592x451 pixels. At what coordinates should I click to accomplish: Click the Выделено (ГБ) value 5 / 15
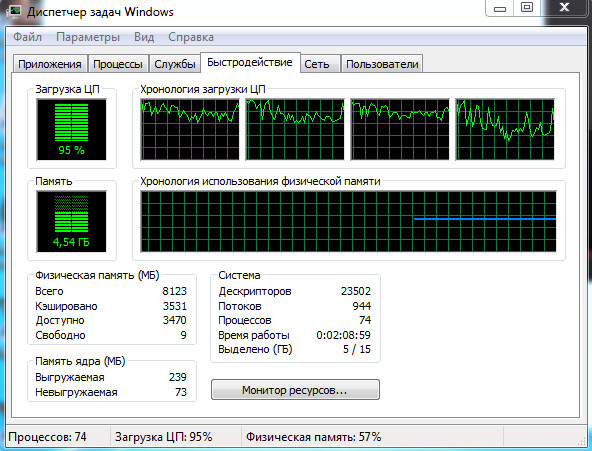pos(357,349)
